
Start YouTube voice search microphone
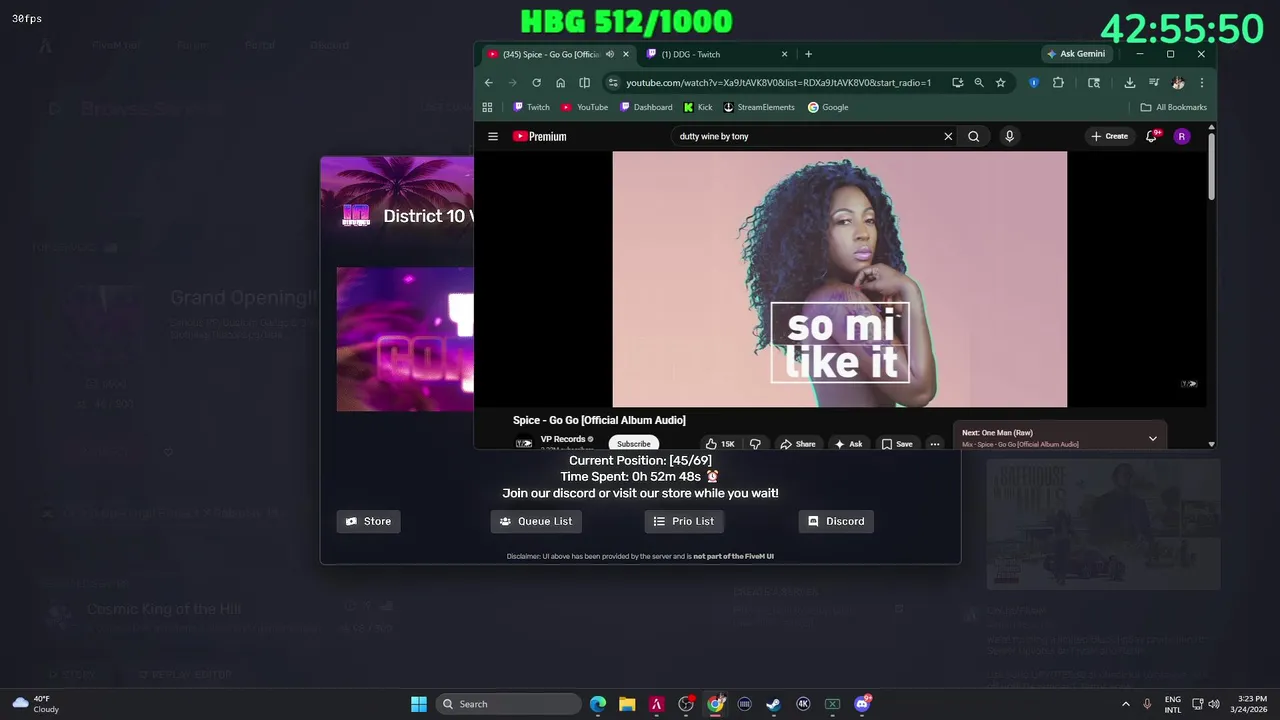point(1009,136)
